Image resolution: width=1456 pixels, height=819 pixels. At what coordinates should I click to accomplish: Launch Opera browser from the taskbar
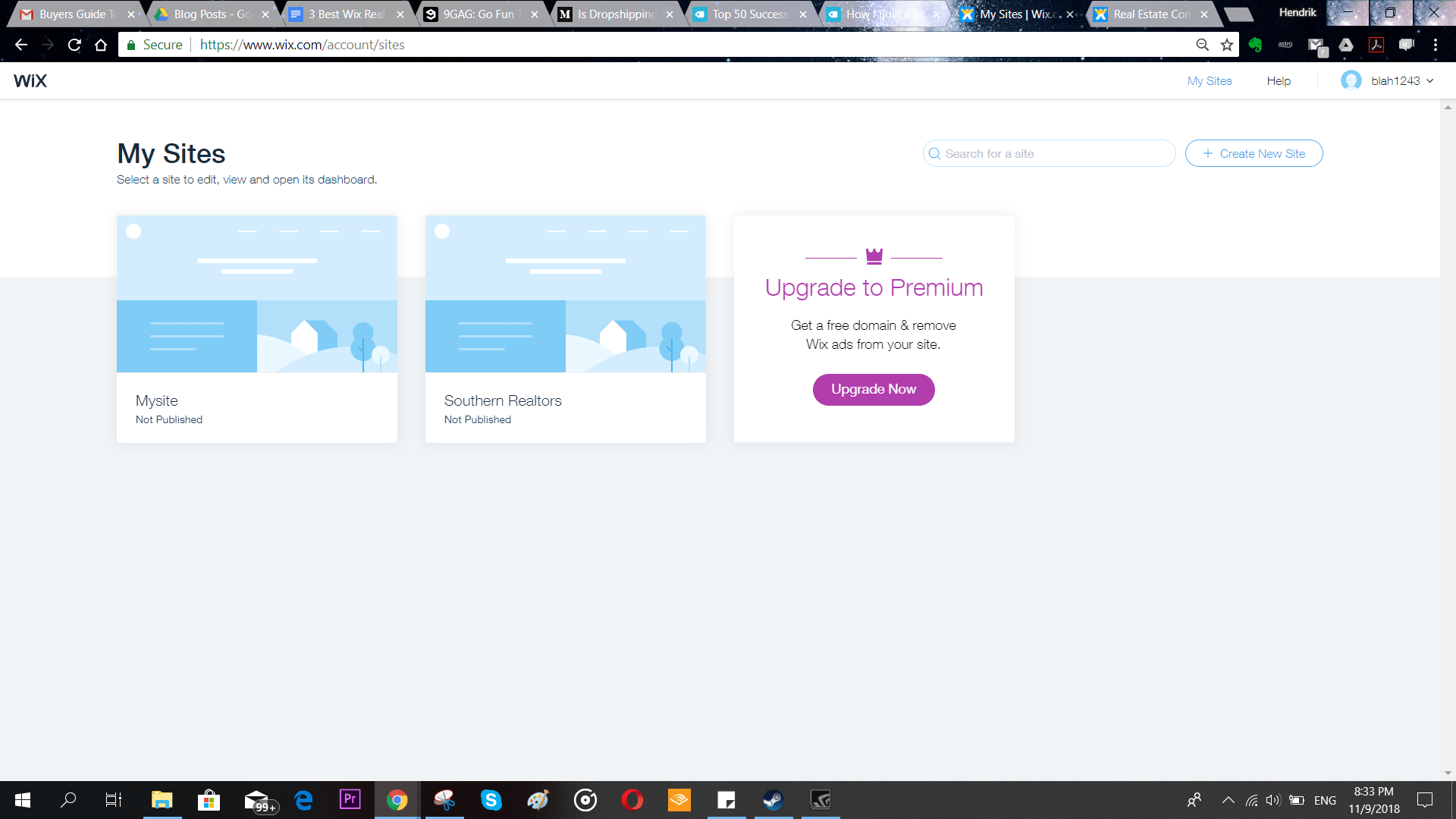[632, 800]
